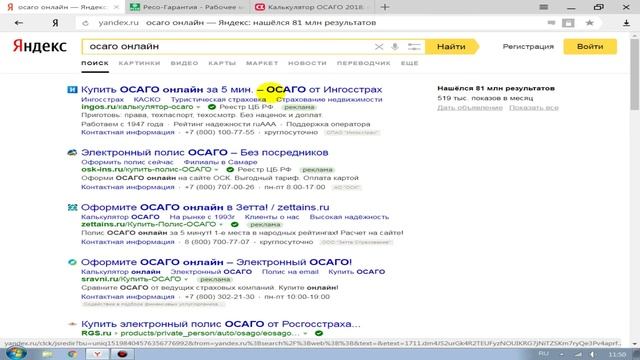Click green verified checkmark next to RGS.ru
The width and height of the screenshot is (640, 360).
point(319,333)
